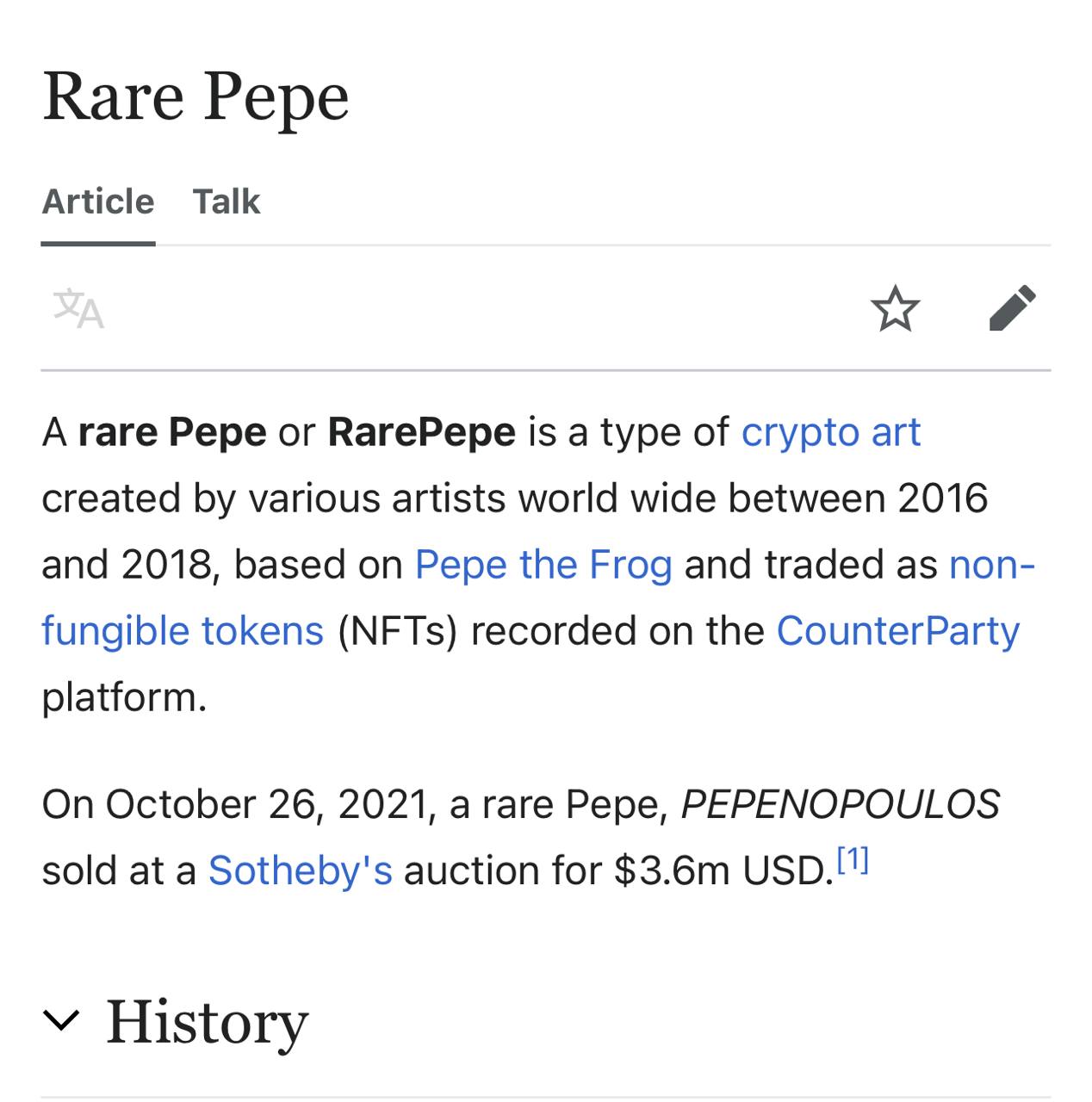The height and width of the screenshot is (1102, 1092).
Task: Tap the Rare Pepe page title
Action: tap(195, 97)
